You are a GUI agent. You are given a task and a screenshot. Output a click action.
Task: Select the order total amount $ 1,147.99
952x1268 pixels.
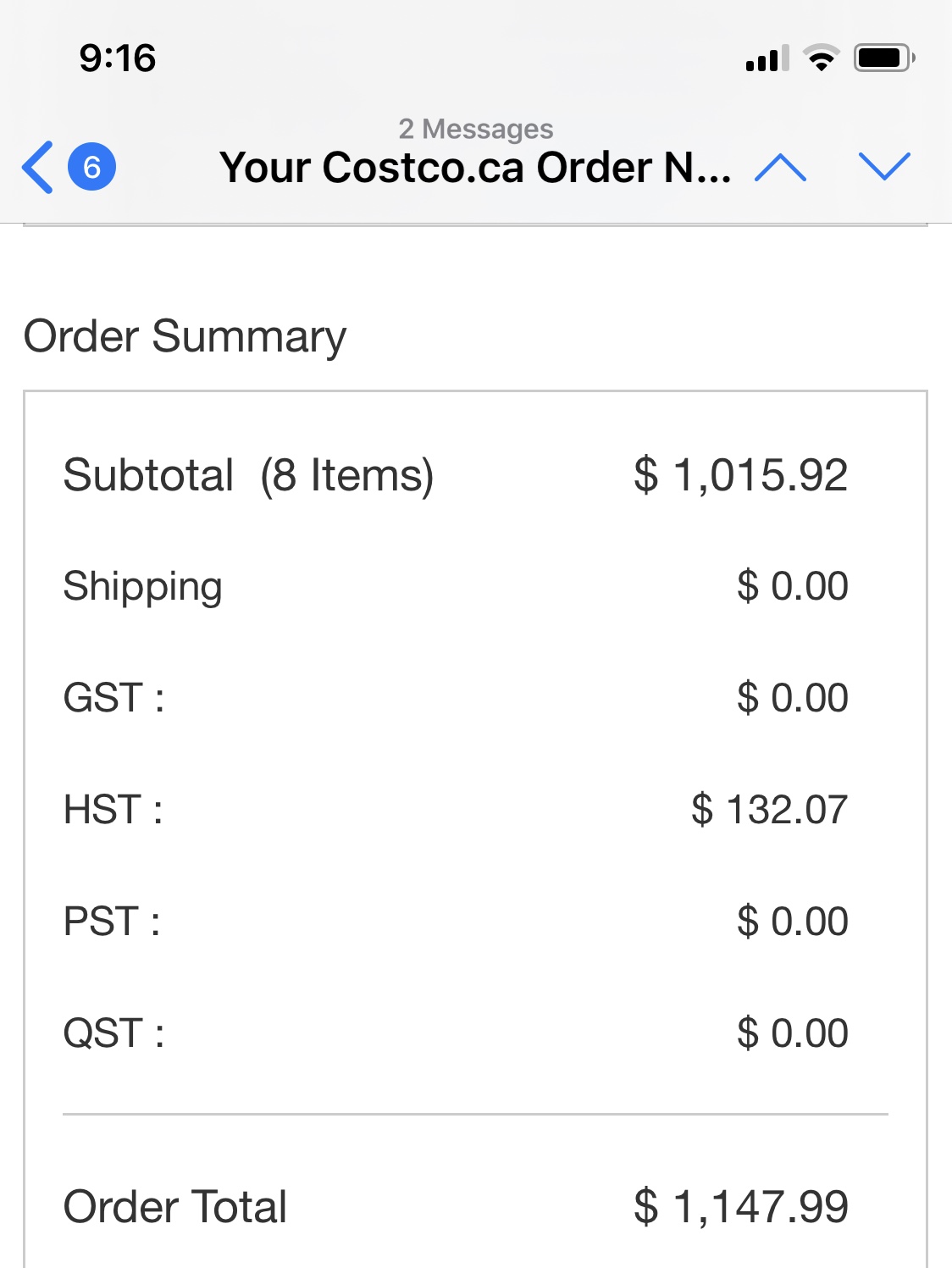point(740,1207)
